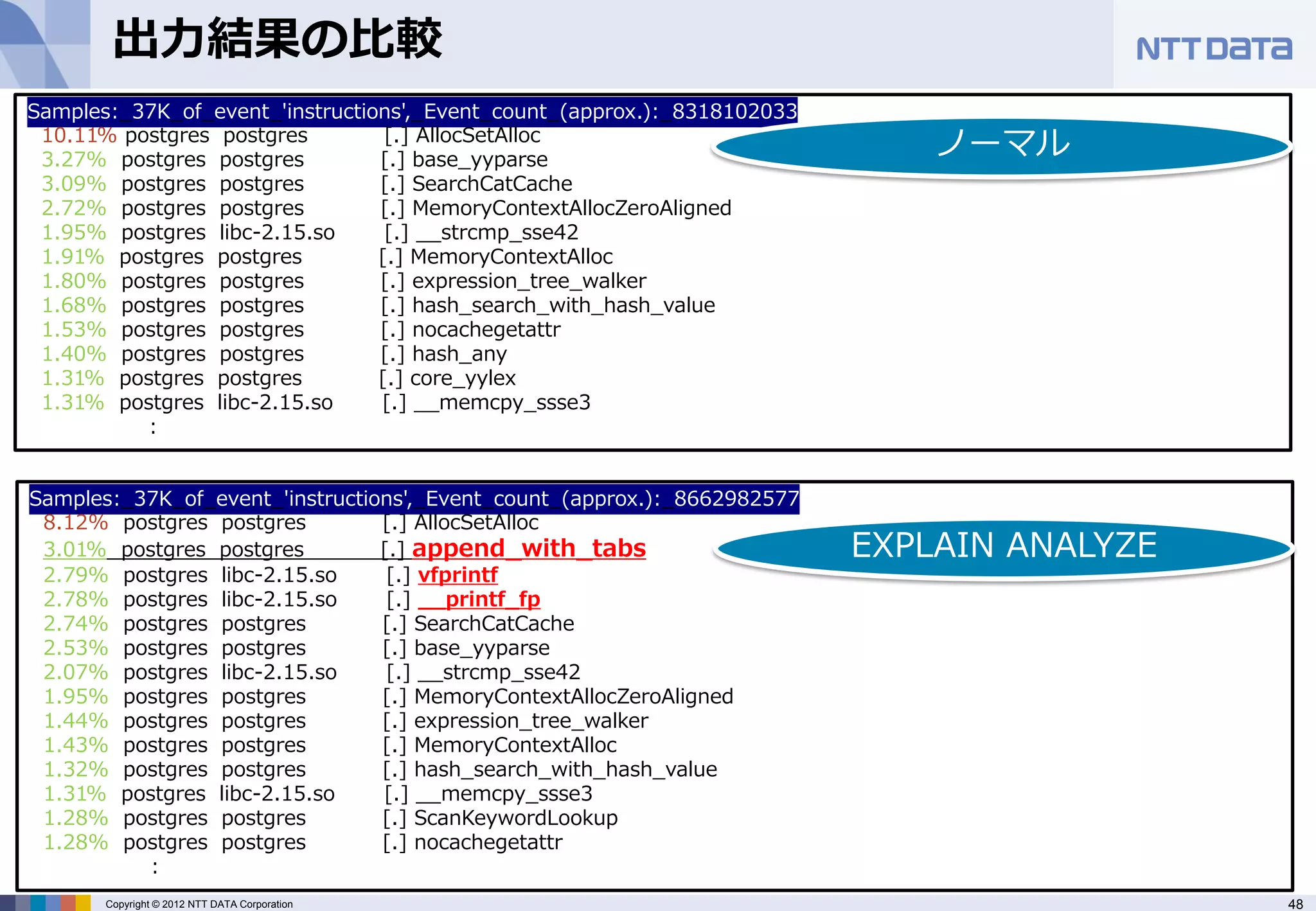The height and width of the screenshot is (911, 1316).
Task: Click the blue ノーマル oval label
Action: 1002,146
